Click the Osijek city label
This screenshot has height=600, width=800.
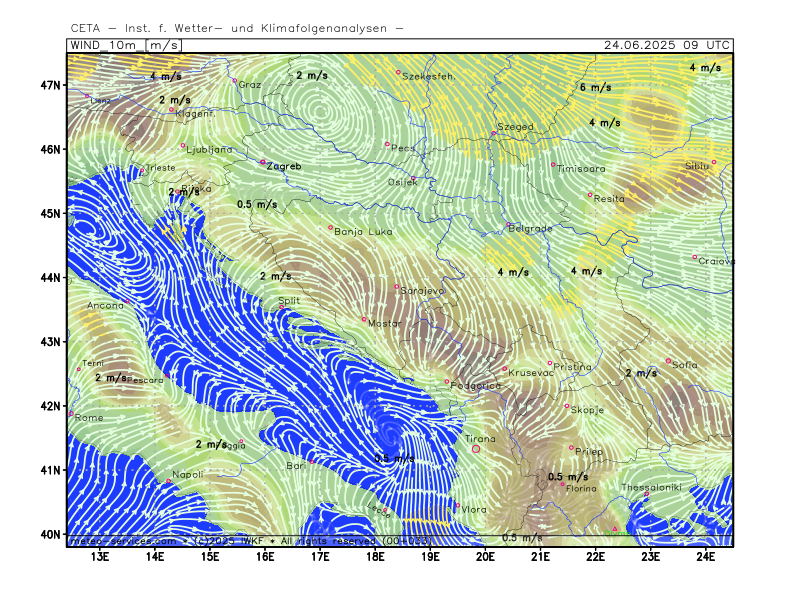pyautogui.click(x=403, y=182)
